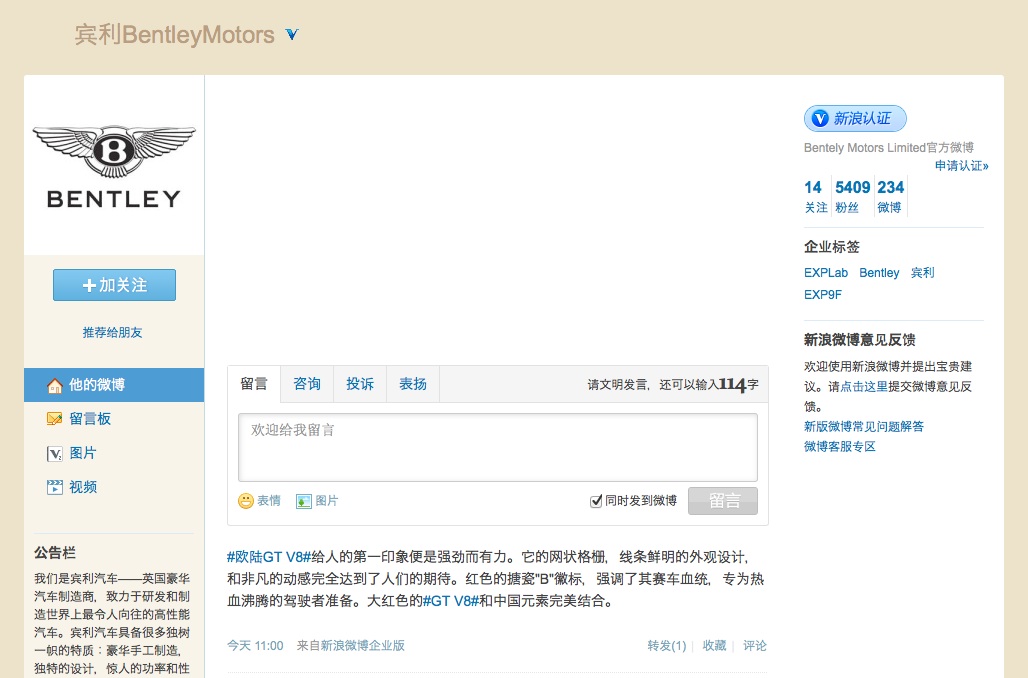Screen dimensions: 1028x678
Task: Click the 推荐给朋友 link
Action: point(112,332)
